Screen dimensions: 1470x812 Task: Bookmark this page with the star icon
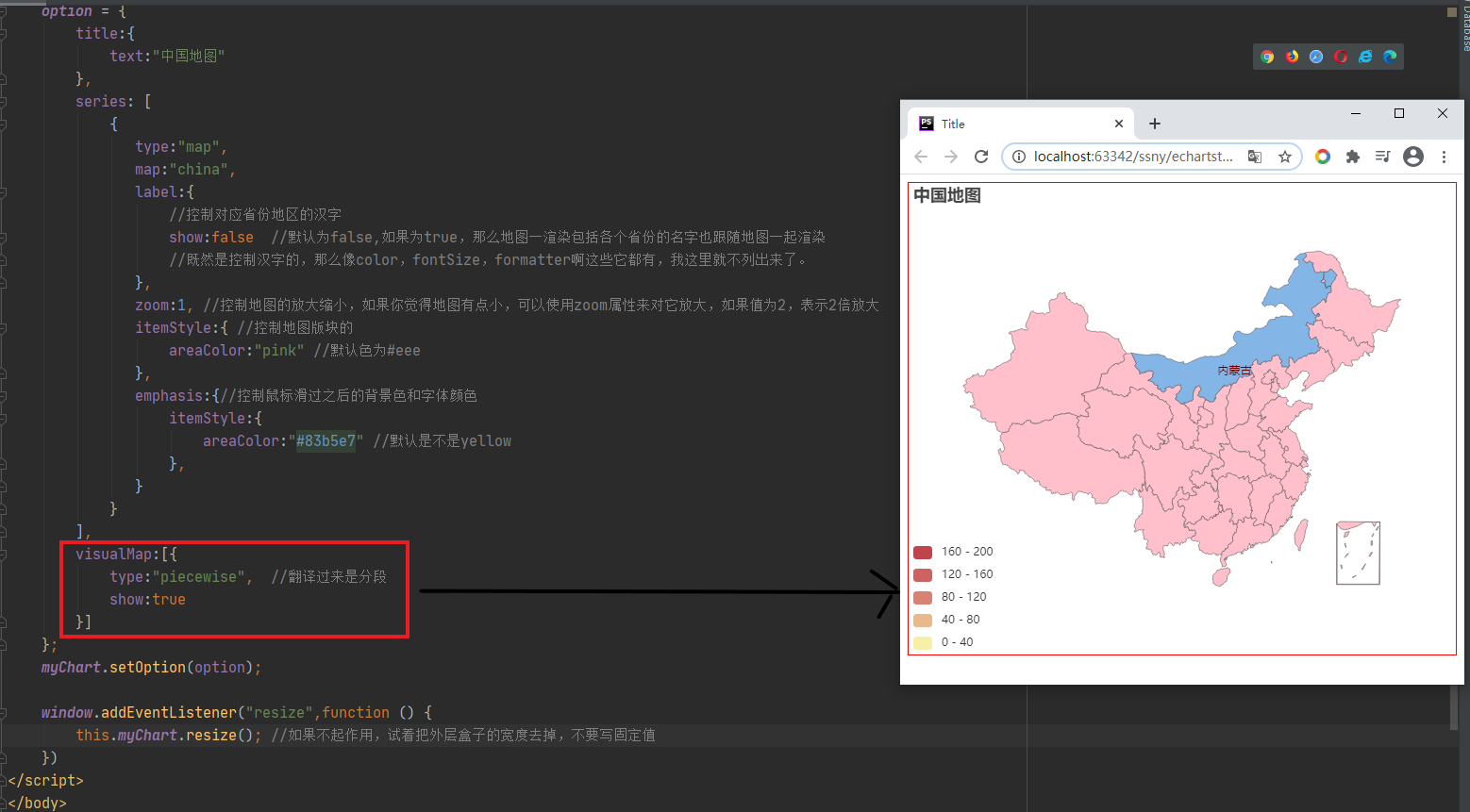[1285, 157]
